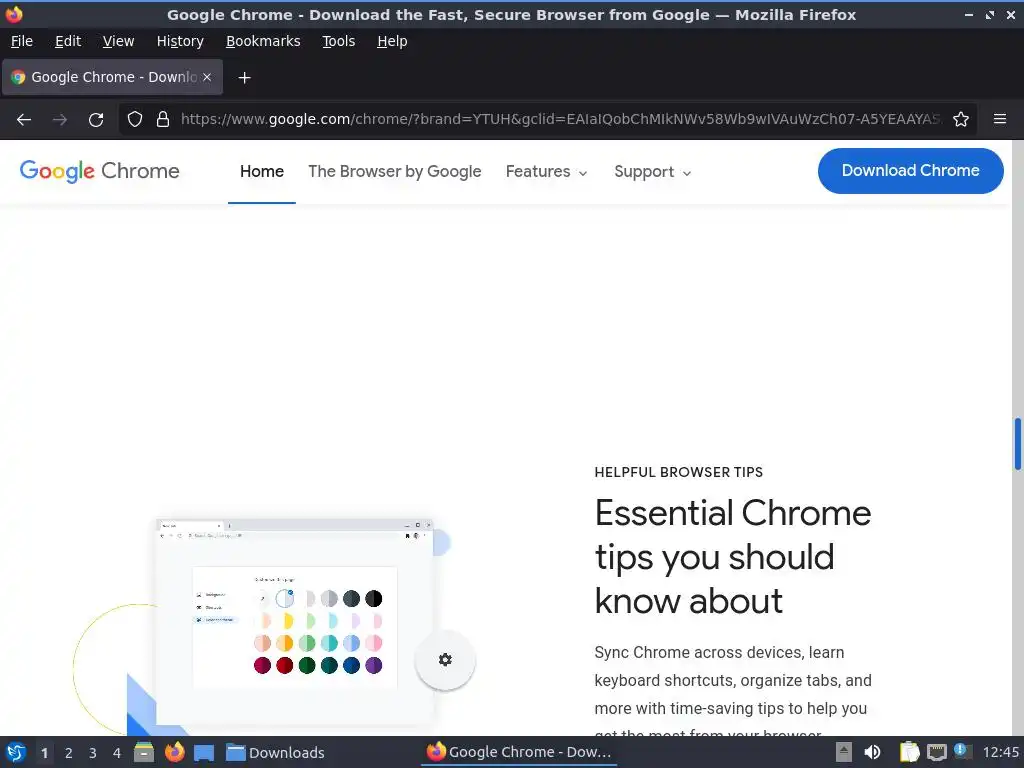Open the Edit menu
Screen dimensions: 1024x768
point(68,41)
